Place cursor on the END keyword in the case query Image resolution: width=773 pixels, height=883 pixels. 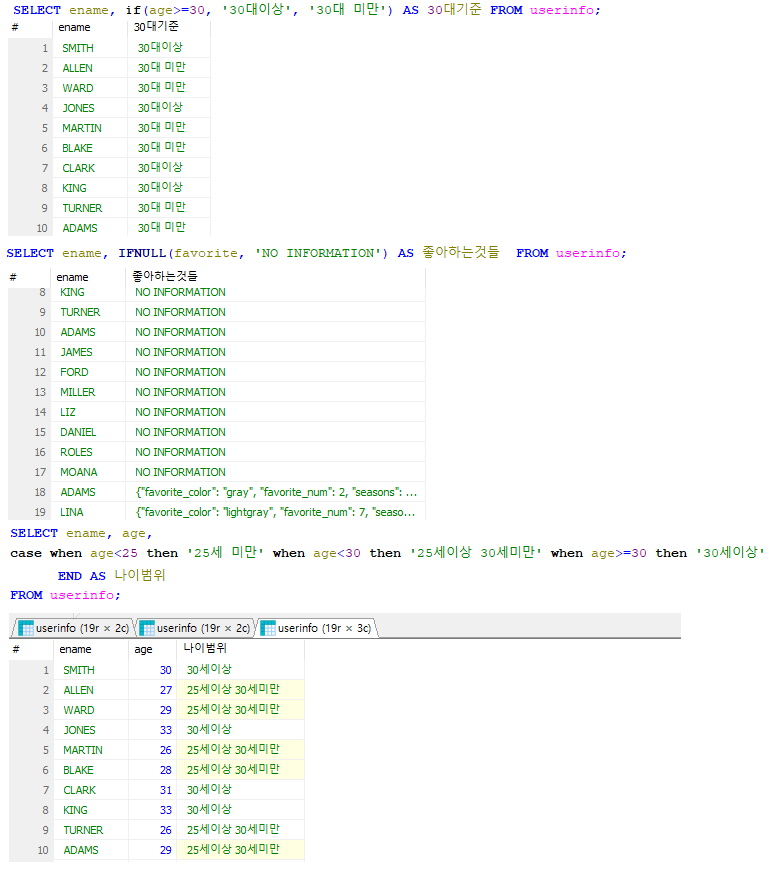[70, 576]
